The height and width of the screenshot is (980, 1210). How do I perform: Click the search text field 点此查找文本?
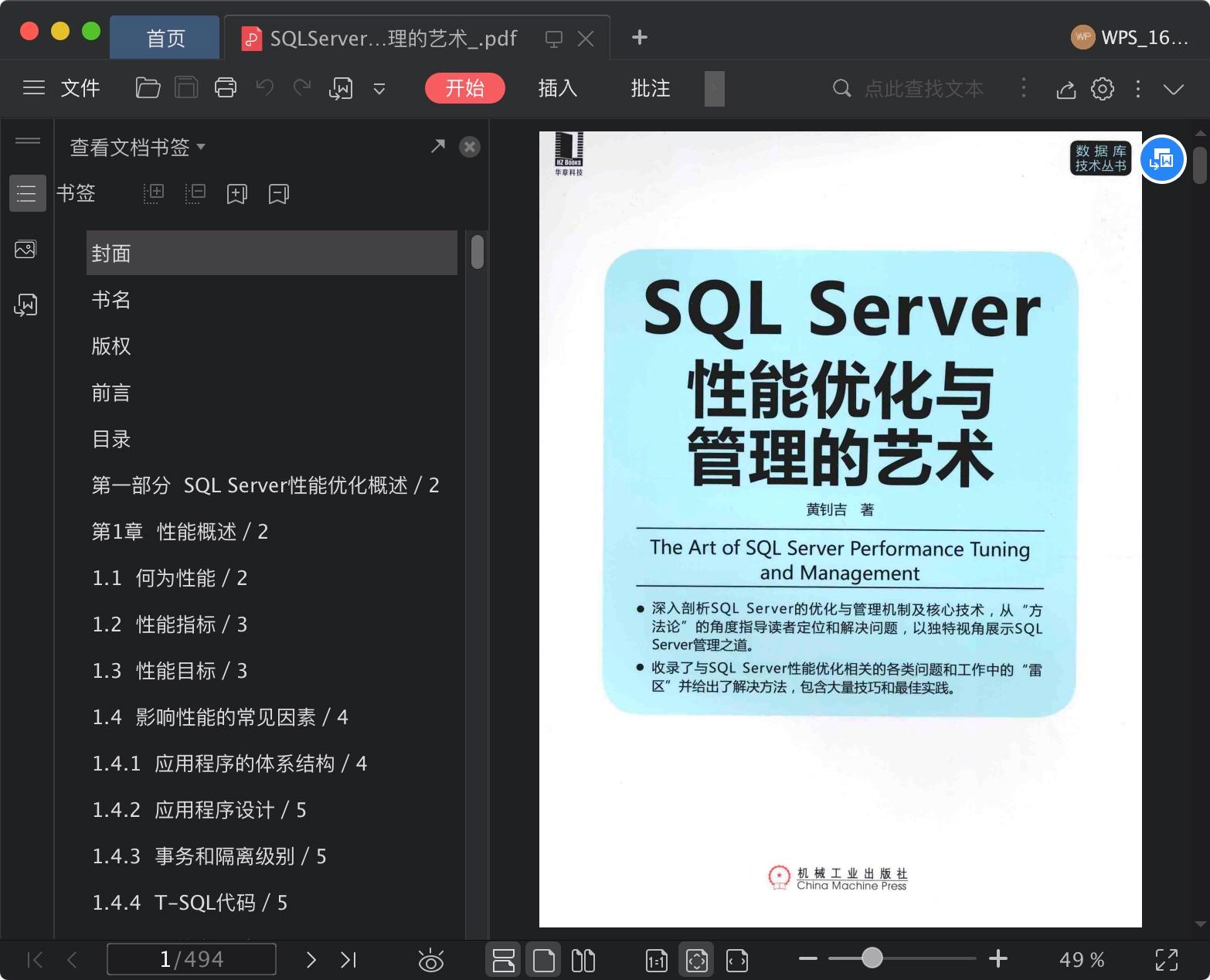(x=923, y=88)
